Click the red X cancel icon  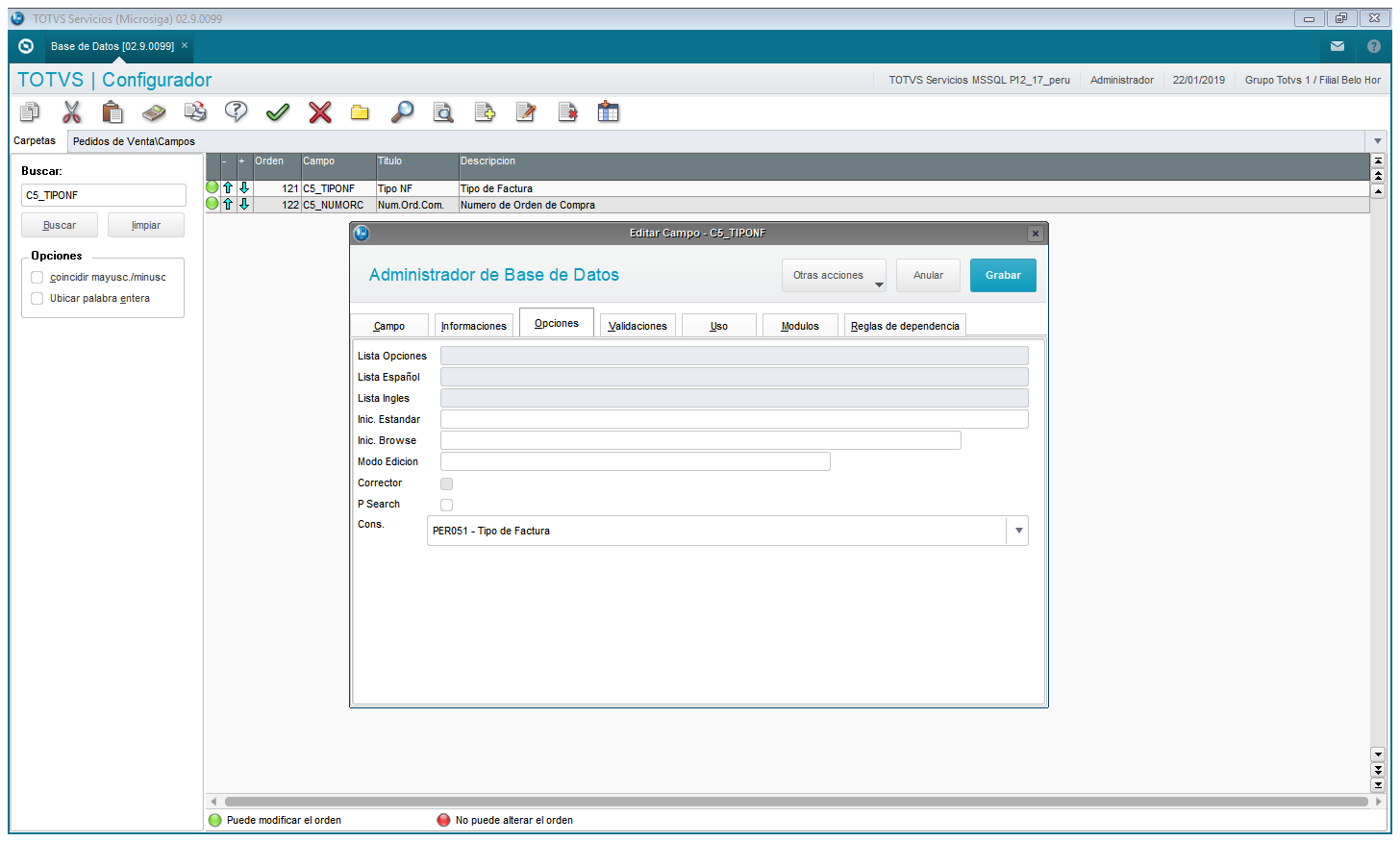pos(320,112)
